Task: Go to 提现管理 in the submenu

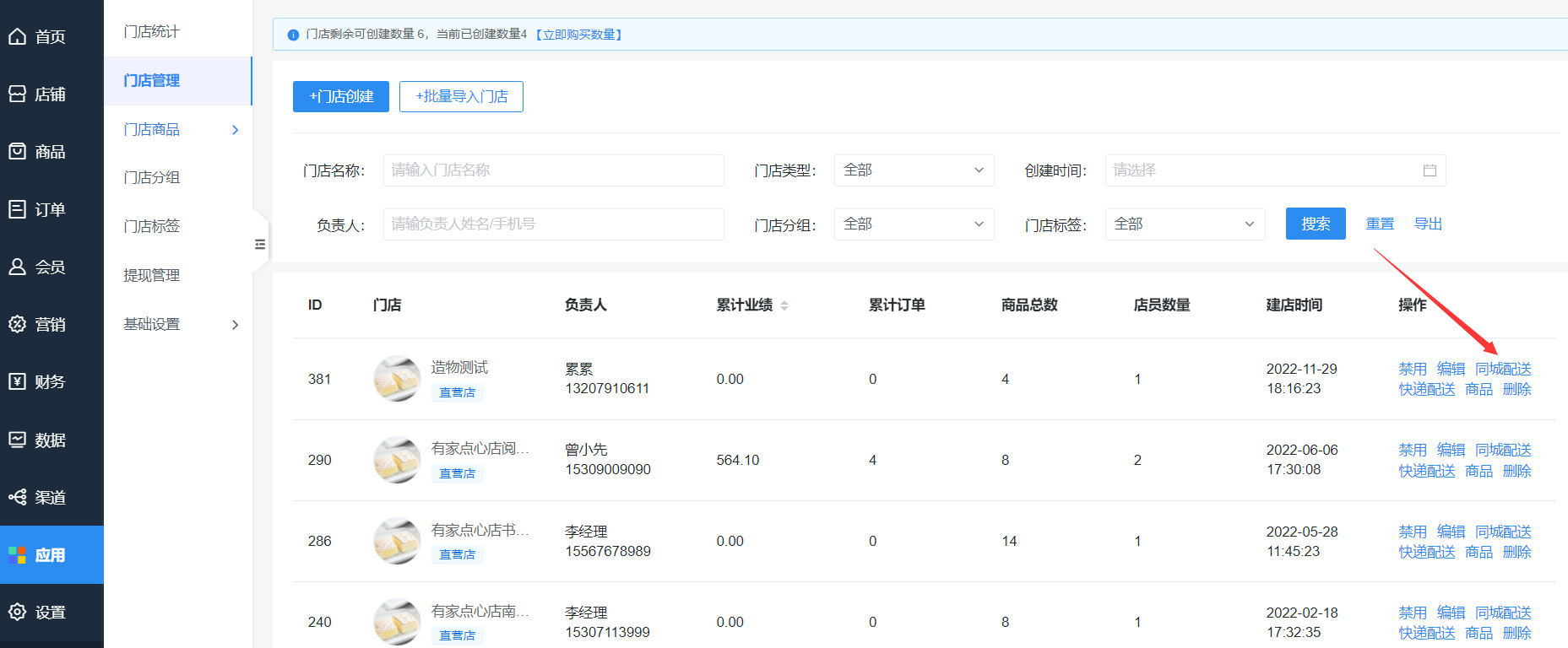Action: point(152,275)
